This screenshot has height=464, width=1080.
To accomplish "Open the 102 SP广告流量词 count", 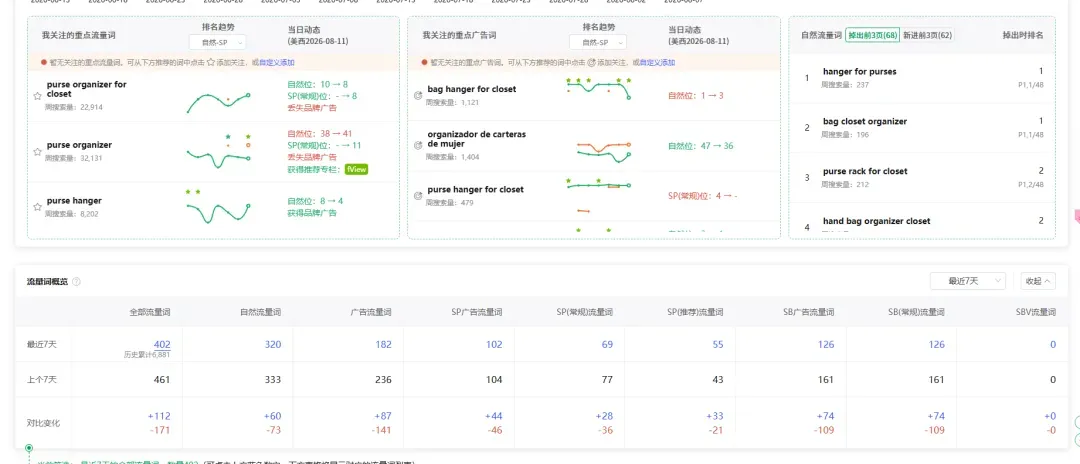I will click(494, 344).
